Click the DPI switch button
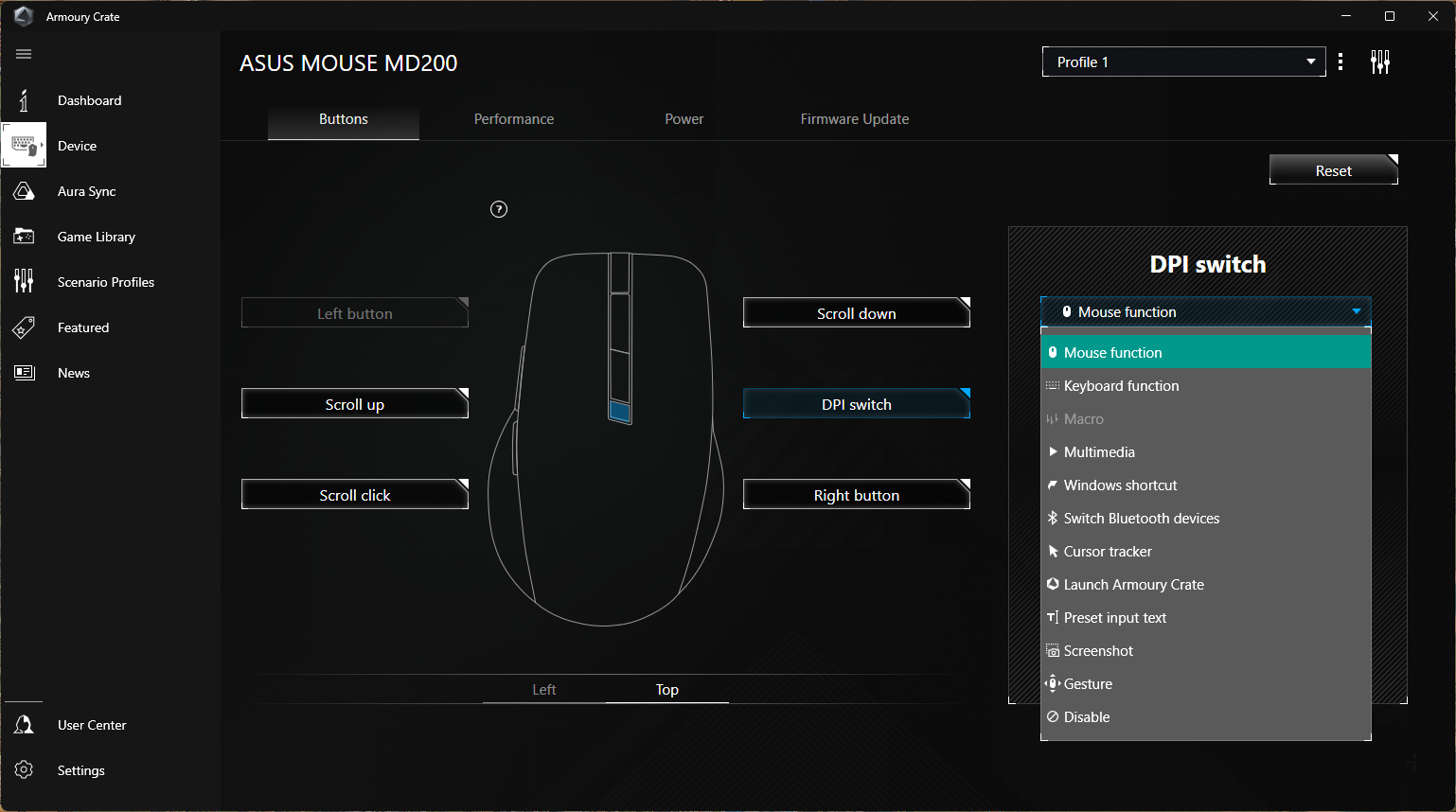1456x812 pixels. tap(857, 404)
